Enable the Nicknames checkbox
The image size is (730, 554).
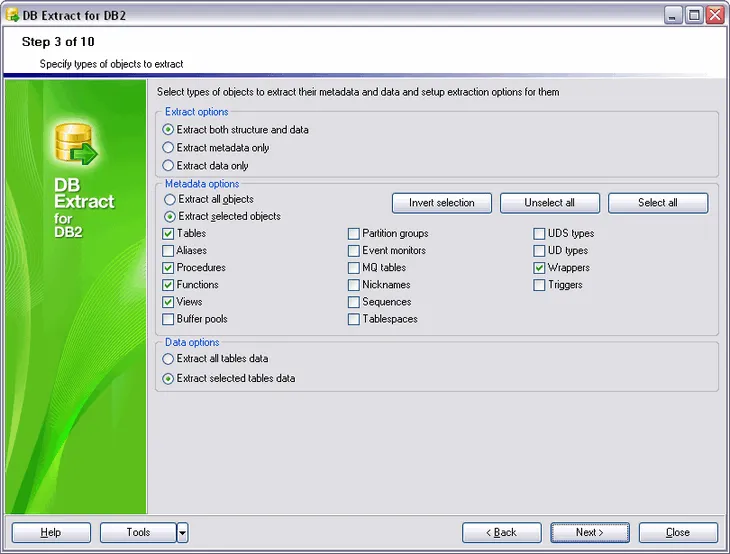(354, 285)
